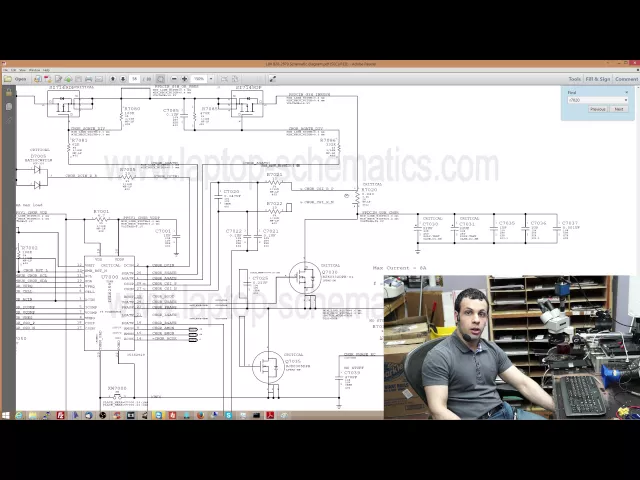Click the fit one full page icon
The image size is (640, 480).
pyautogui.click(x=235, y=79)
